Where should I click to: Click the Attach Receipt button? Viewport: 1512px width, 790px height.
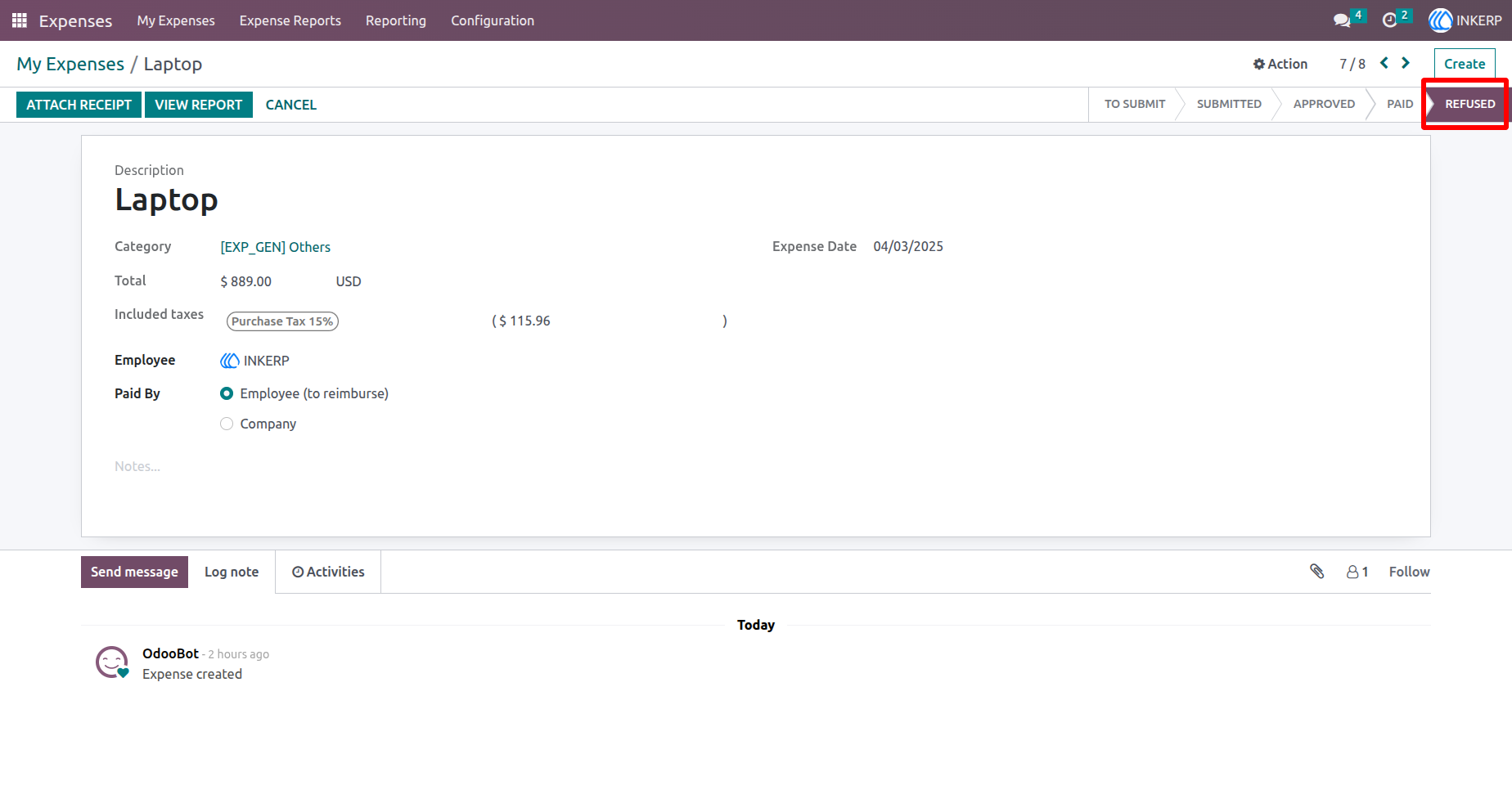pyautogui.click(x=79, y=105)
